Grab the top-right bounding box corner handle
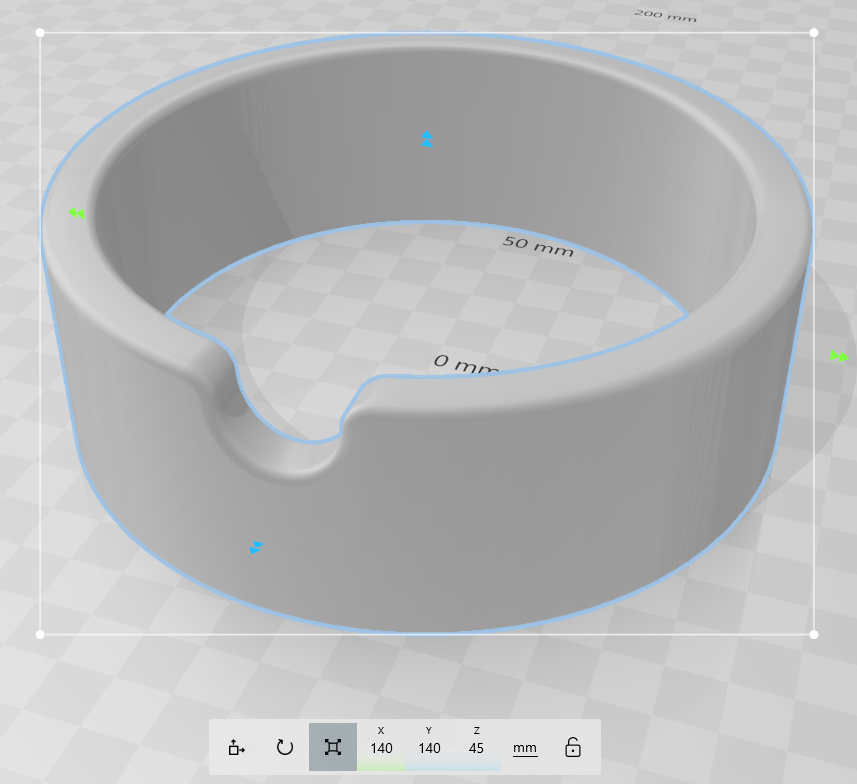The width and height of the screenshot is (857, 784). click(x=814, y=33)
